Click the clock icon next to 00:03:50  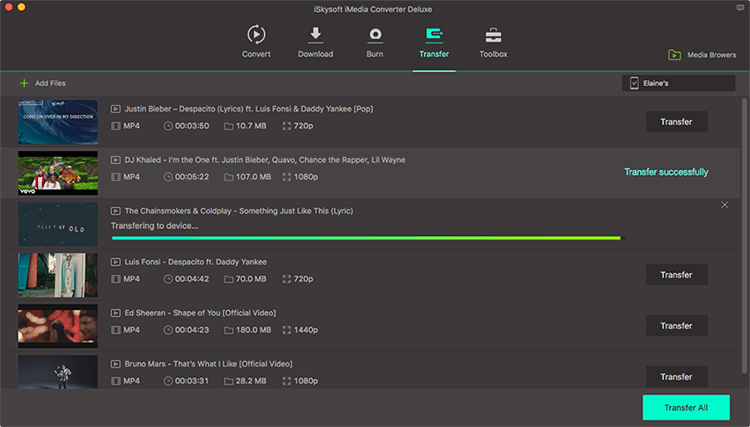168,126
